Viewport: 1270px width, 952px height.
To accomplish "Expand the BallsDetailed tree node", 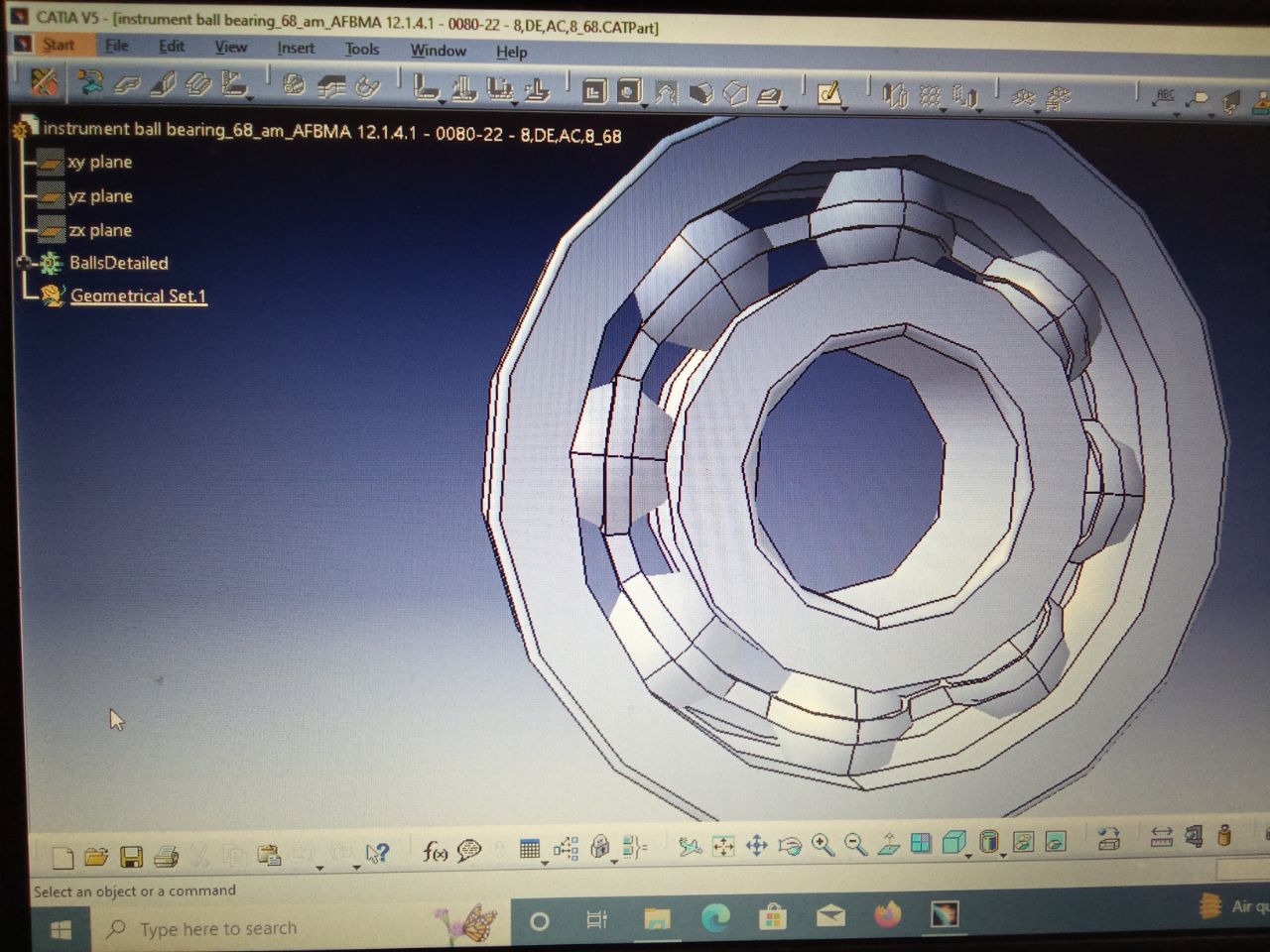I will tap(24, 263).
